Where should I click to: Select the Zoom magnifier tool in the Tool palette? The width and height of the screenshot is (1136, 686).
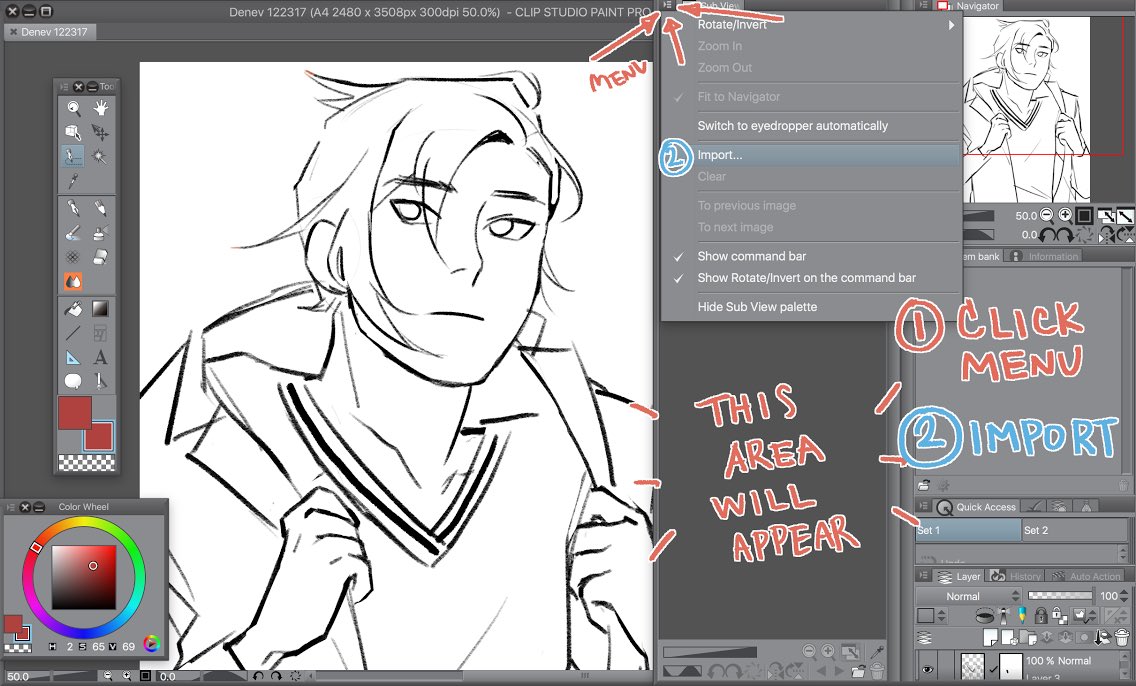(73, 109)
